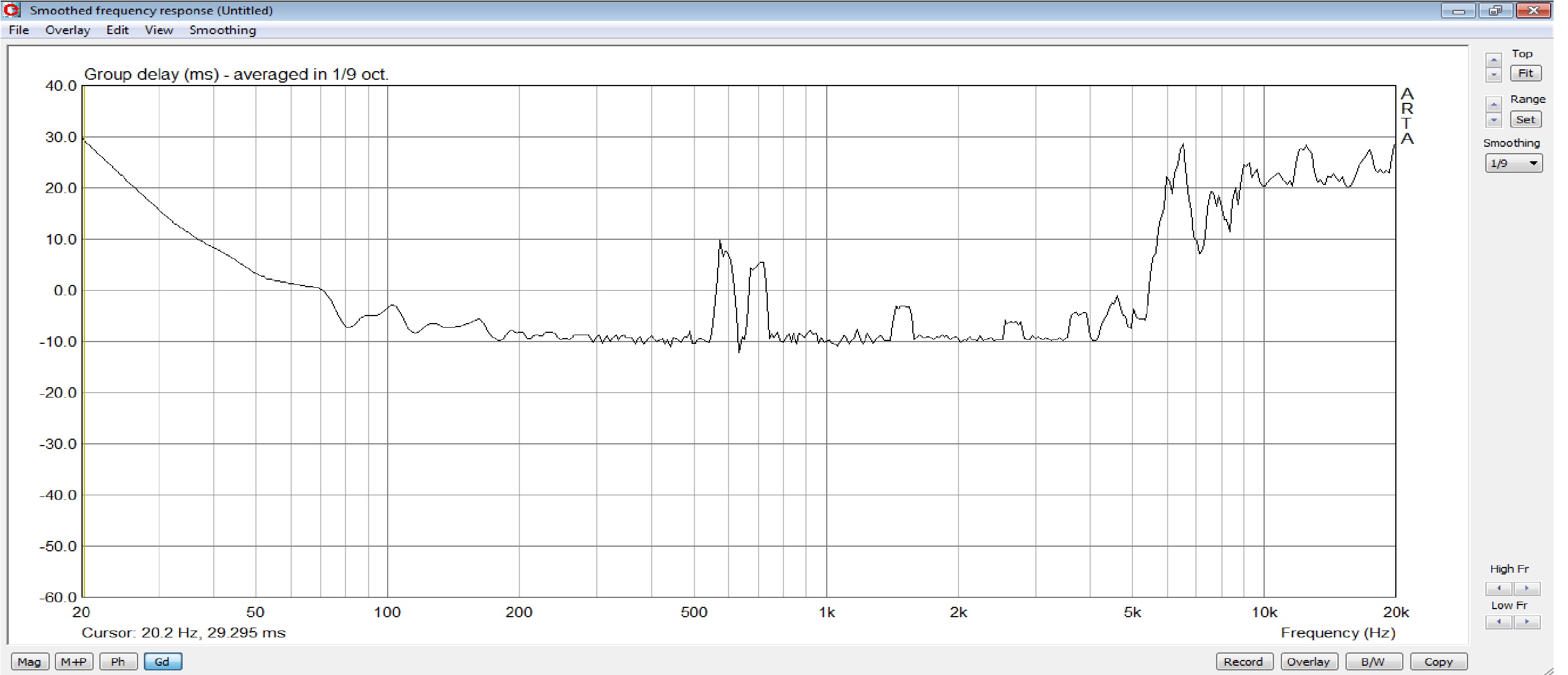Toggle the M+P magnitude and phase view

tap(73, 662)
